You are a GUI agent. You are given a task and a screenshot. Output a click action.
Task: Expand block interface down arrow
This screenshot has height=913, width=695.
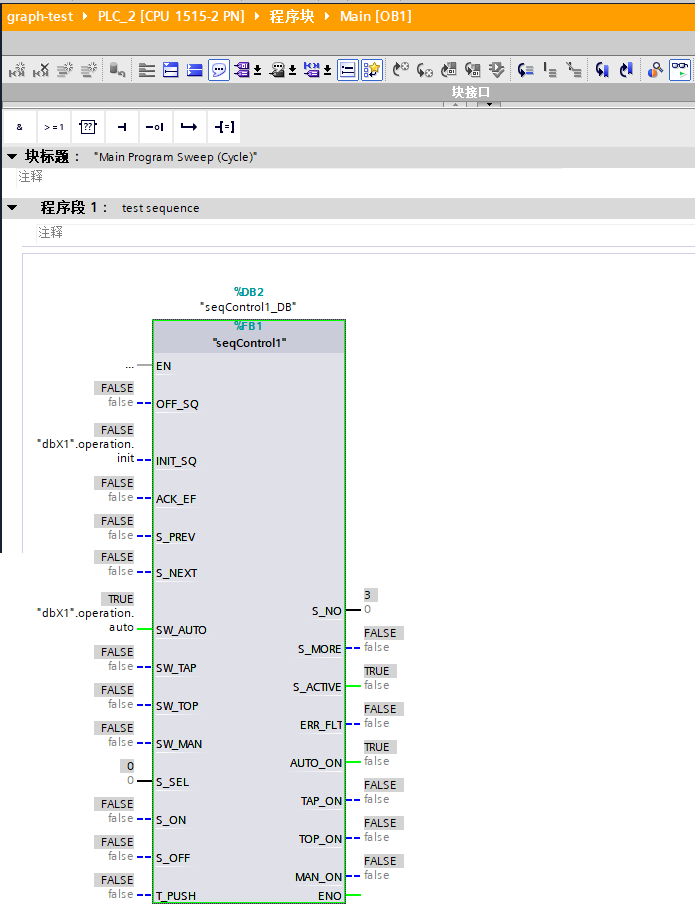click(489, 105)
